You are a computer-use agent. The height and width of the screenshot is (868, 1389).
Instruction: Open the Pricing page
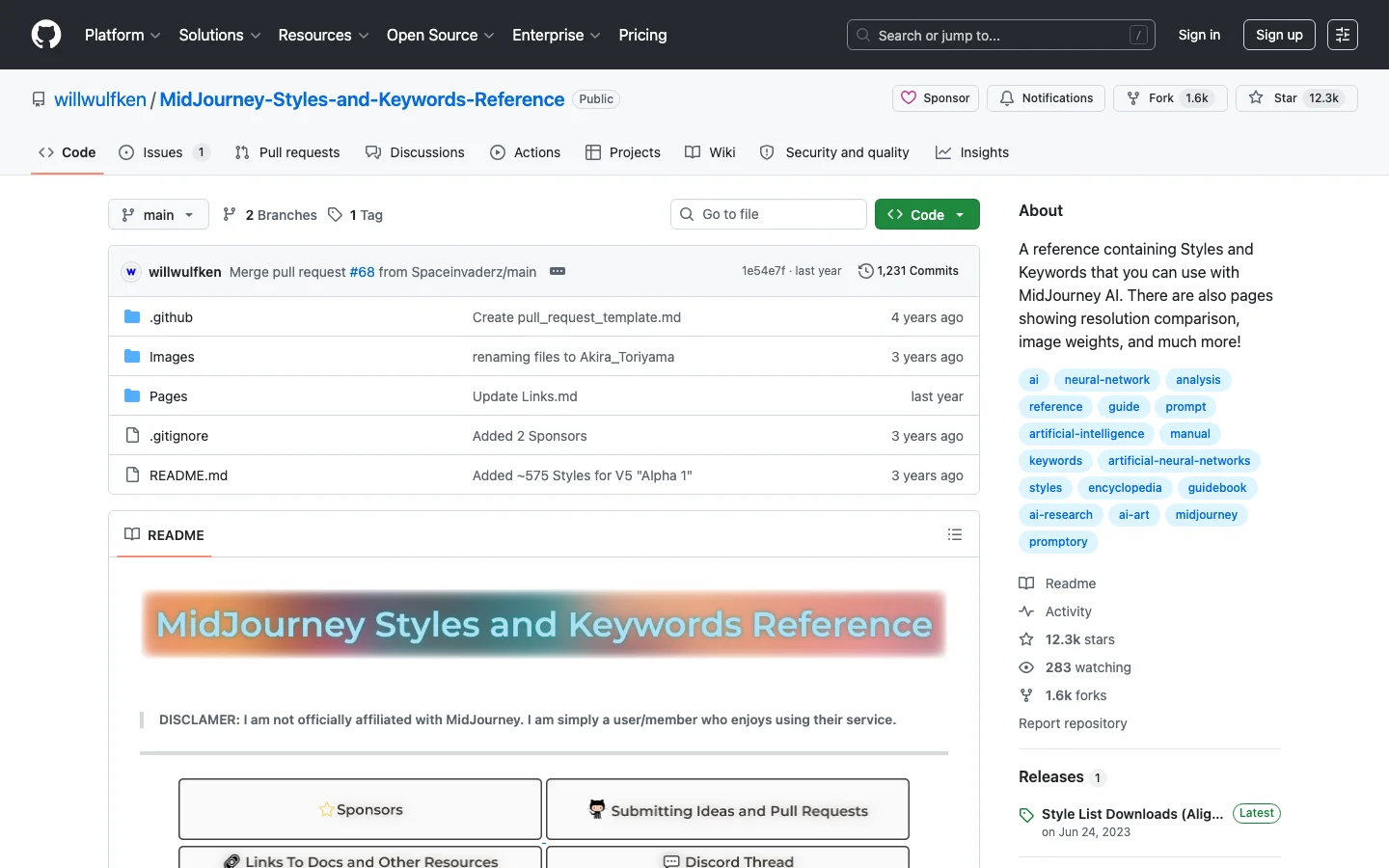(x=642, y=35)
